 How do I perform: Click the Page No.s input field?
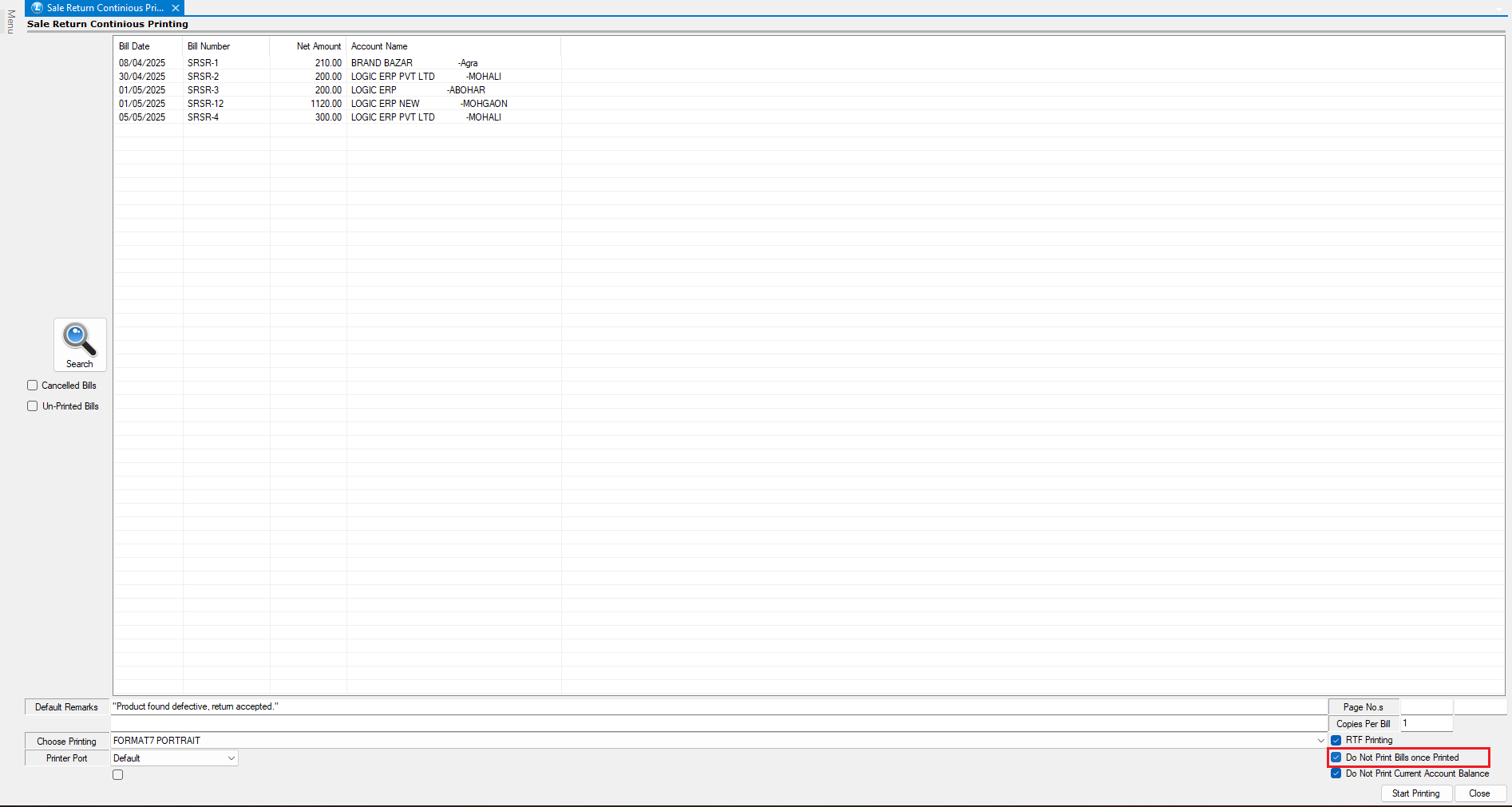(1427, 707)
